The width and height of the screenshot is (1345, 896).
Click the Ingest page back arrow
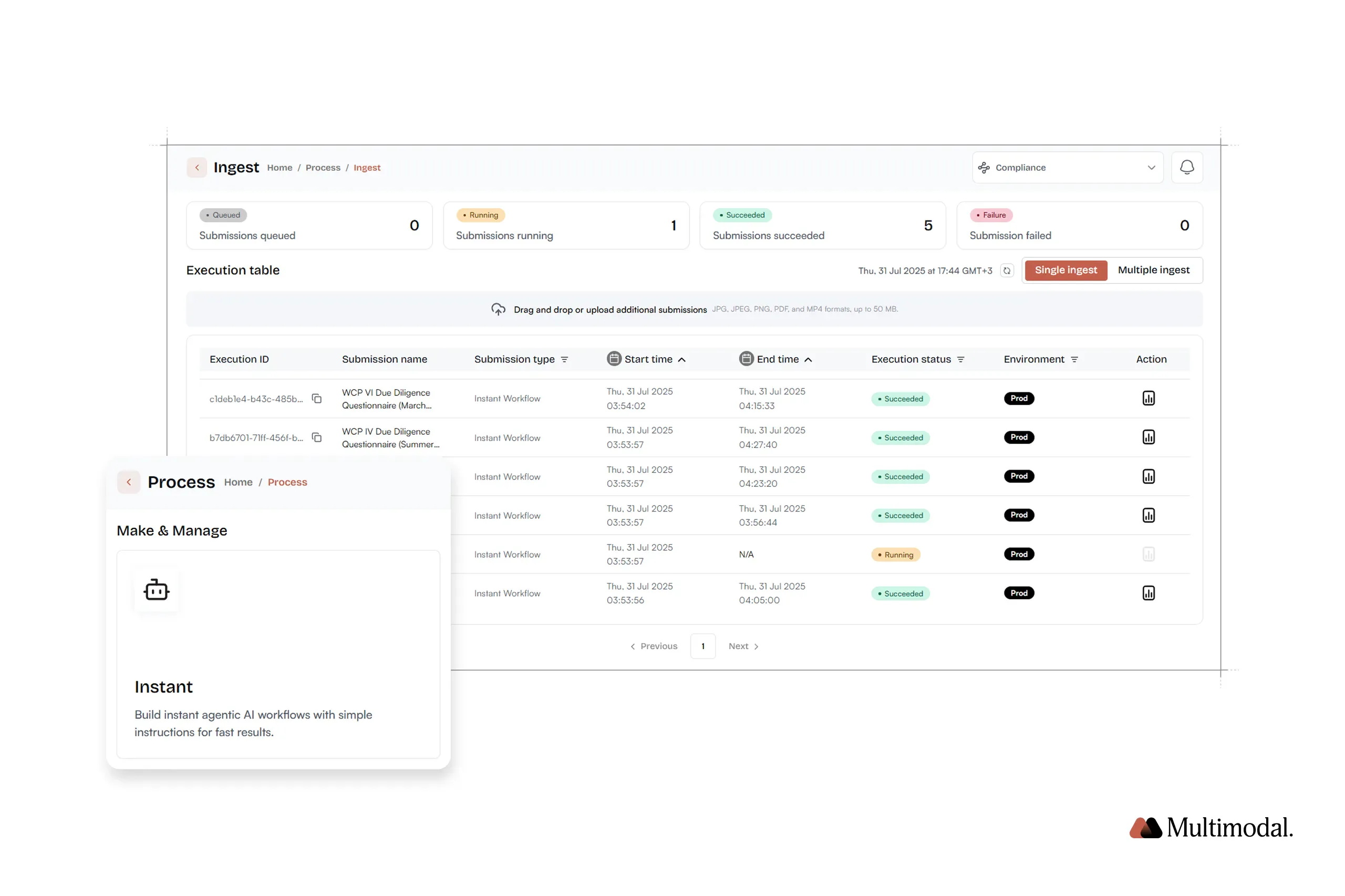[196, 168]
